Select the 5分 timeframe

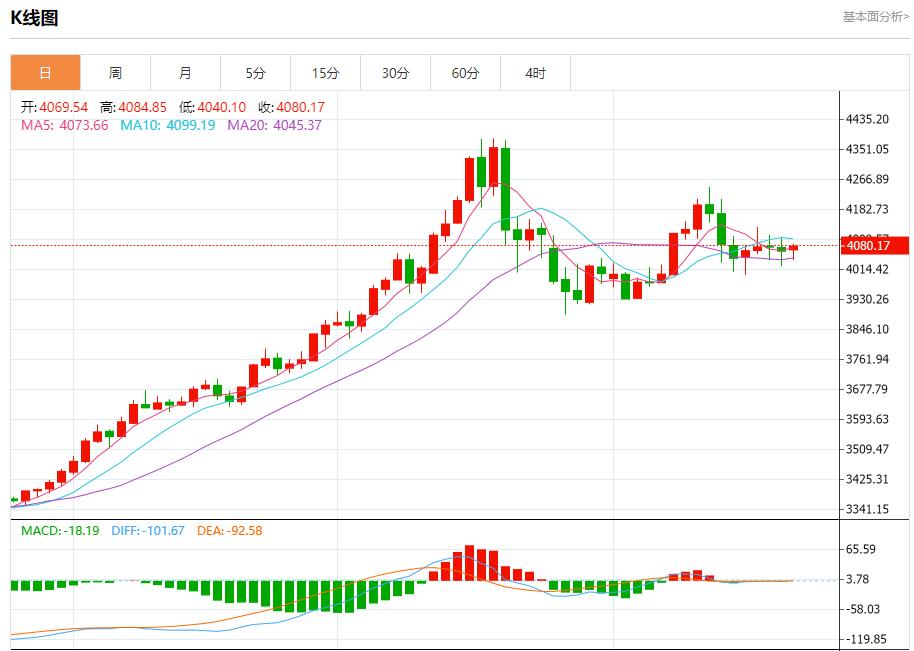tap(257, 72)
